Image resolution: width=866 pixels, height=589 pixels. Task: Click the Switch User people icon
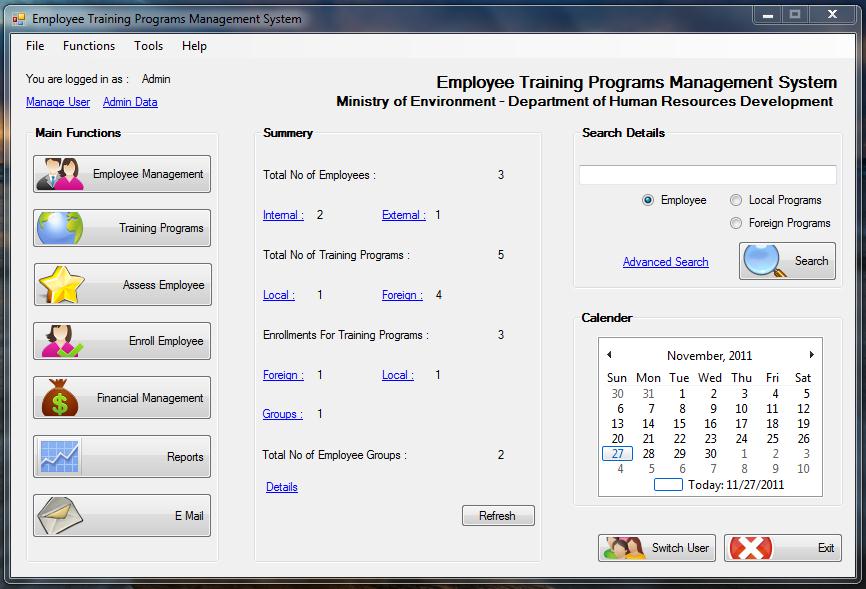tap(624, 548)
